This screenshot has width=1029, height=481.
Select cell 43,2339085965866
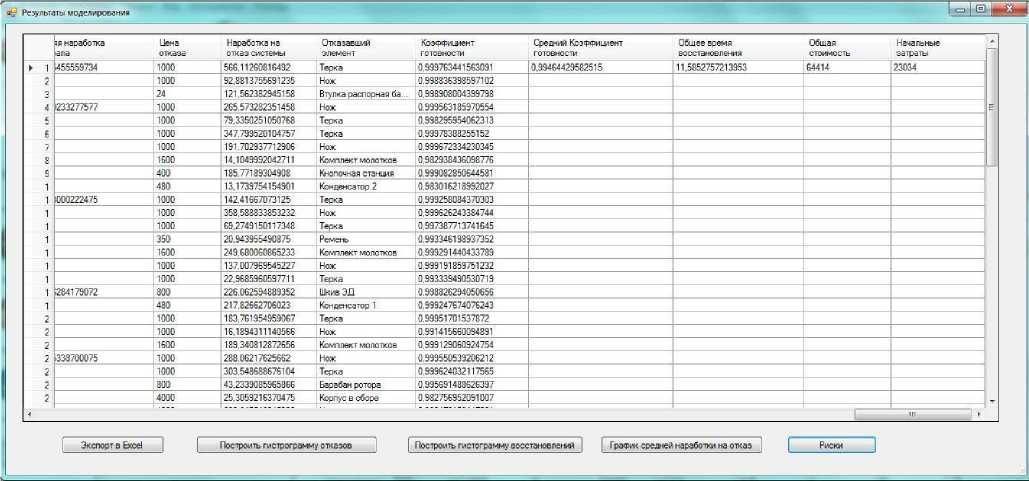268,385
